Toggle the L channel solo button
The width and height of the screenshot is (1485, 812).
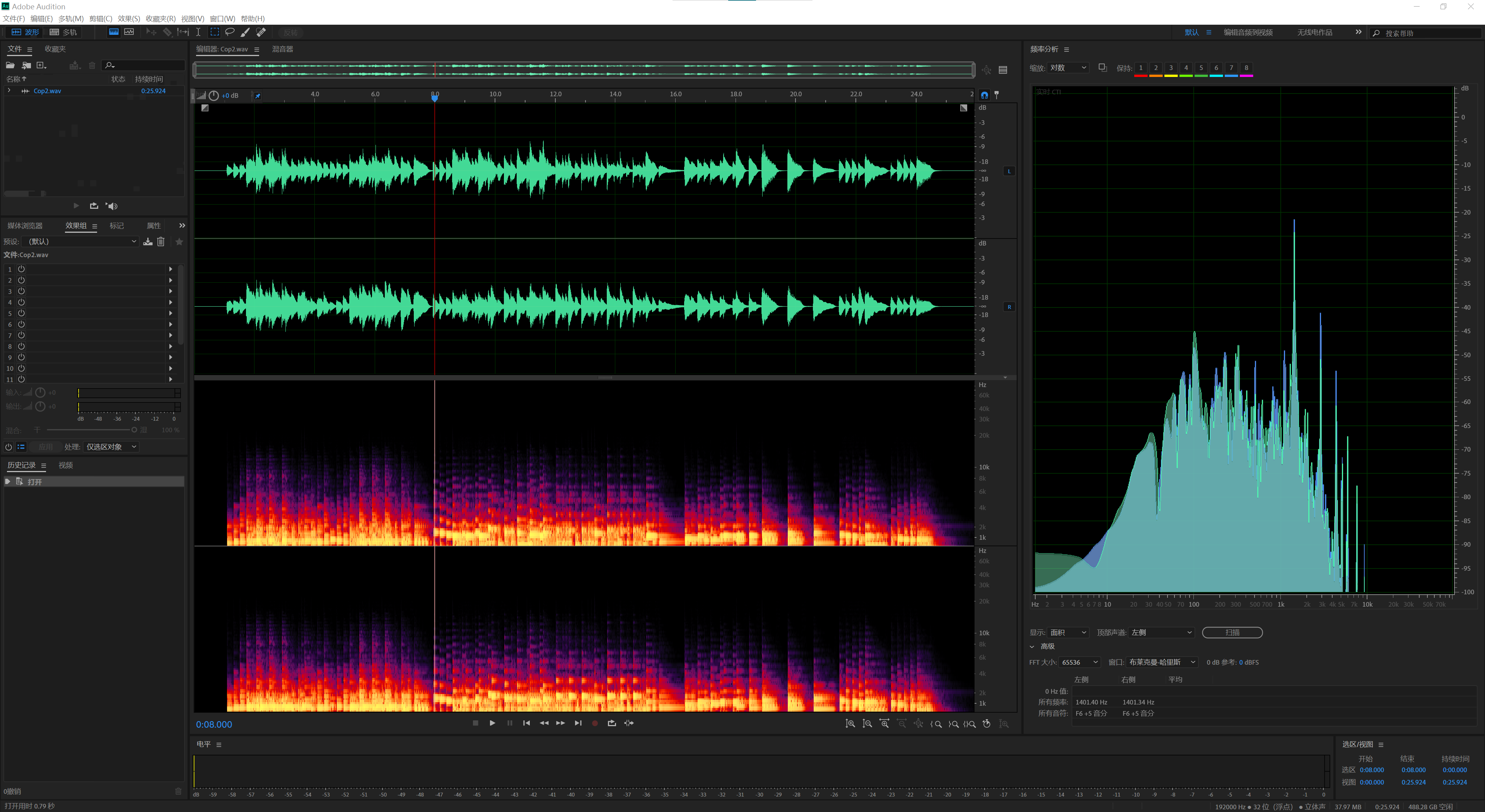point(1009,171)
